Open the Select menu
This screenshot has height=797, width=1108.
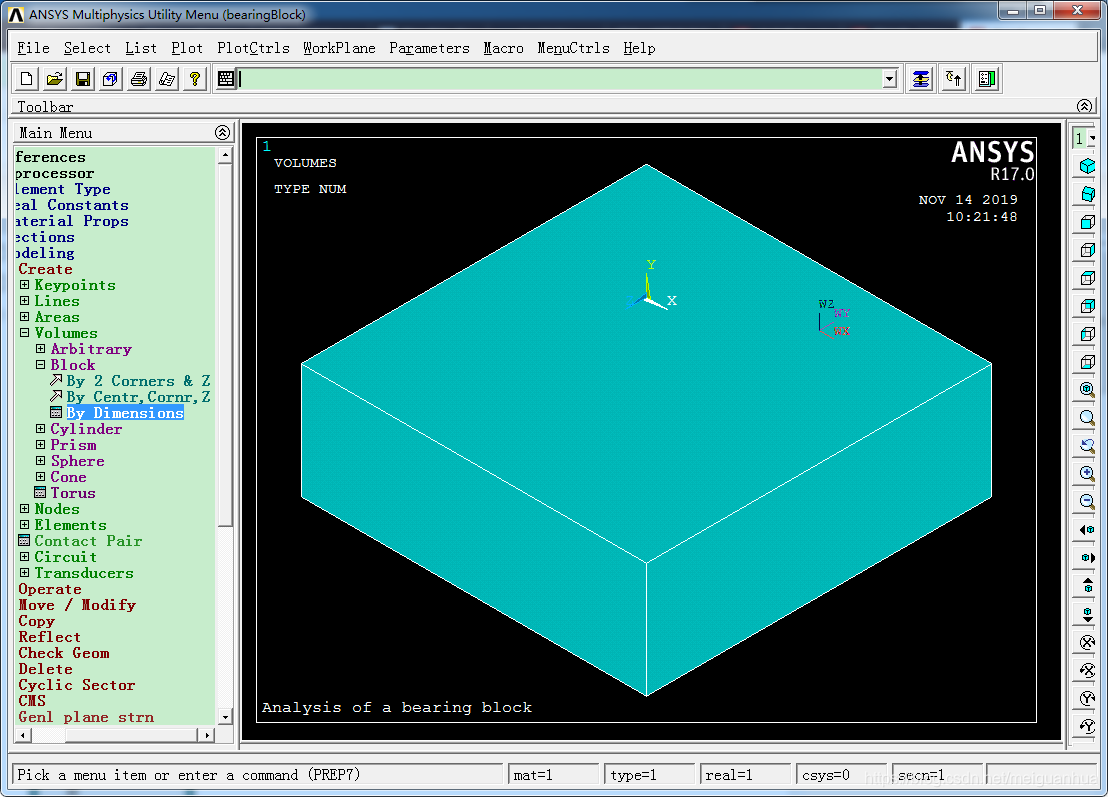(x=87, y=48)
